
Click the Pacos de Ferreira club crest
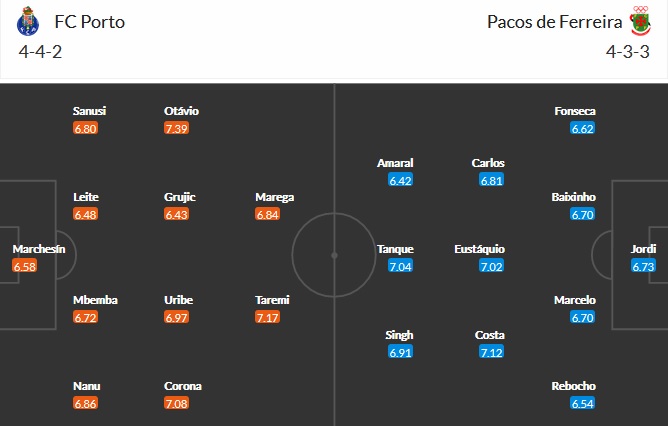tap(641, 20)
